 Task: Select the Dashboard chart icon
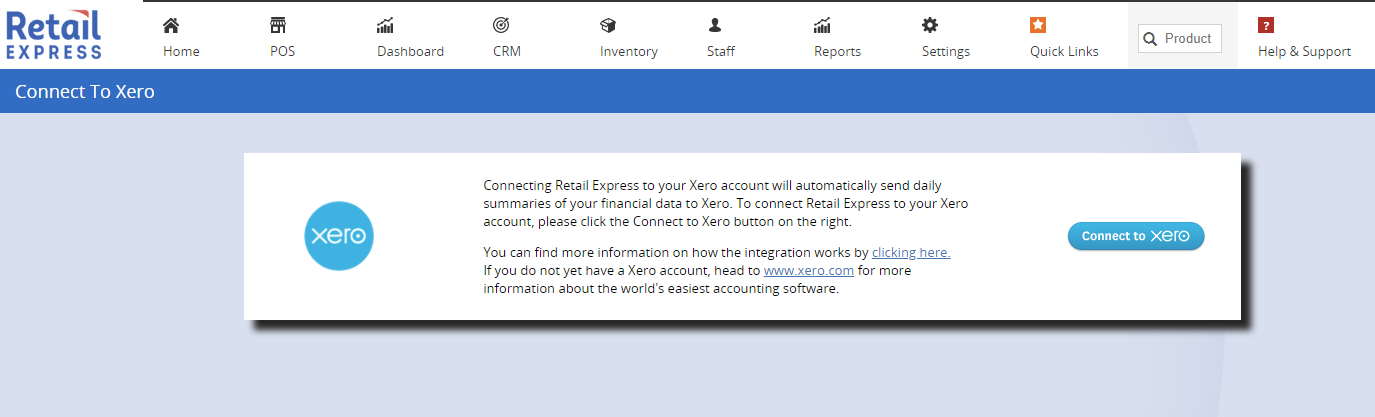pyautogui.click(x=385, y=25)
